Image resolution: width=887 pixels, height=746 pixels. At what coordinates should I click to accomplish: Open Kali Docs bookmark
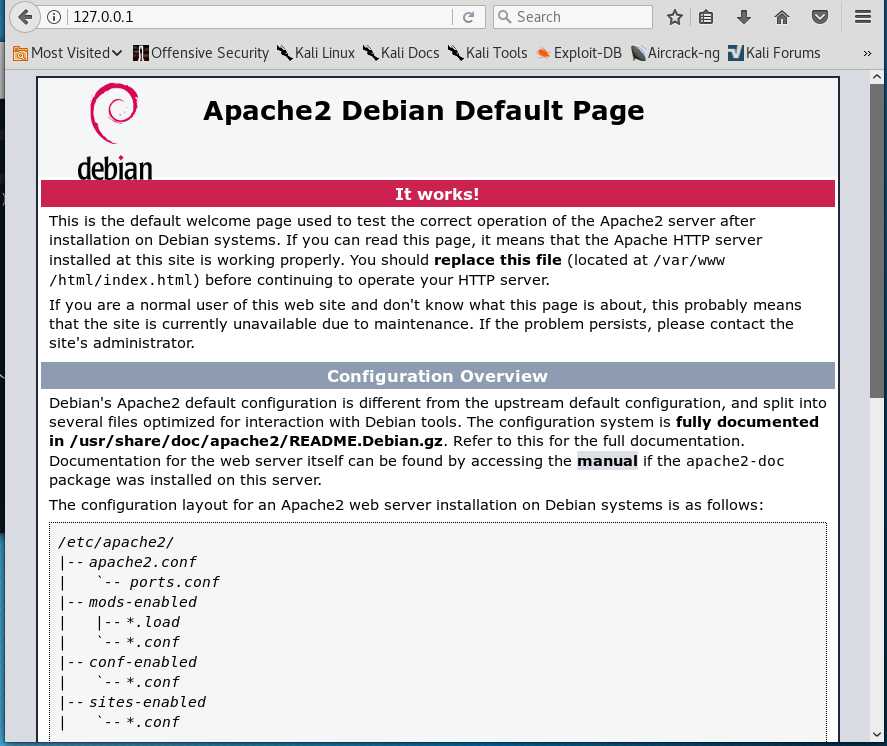tap(401, 53)
